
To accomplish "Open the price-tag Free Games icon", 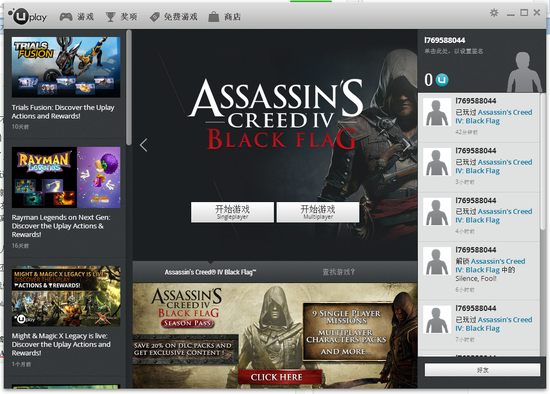I will [x=155, y=16].
